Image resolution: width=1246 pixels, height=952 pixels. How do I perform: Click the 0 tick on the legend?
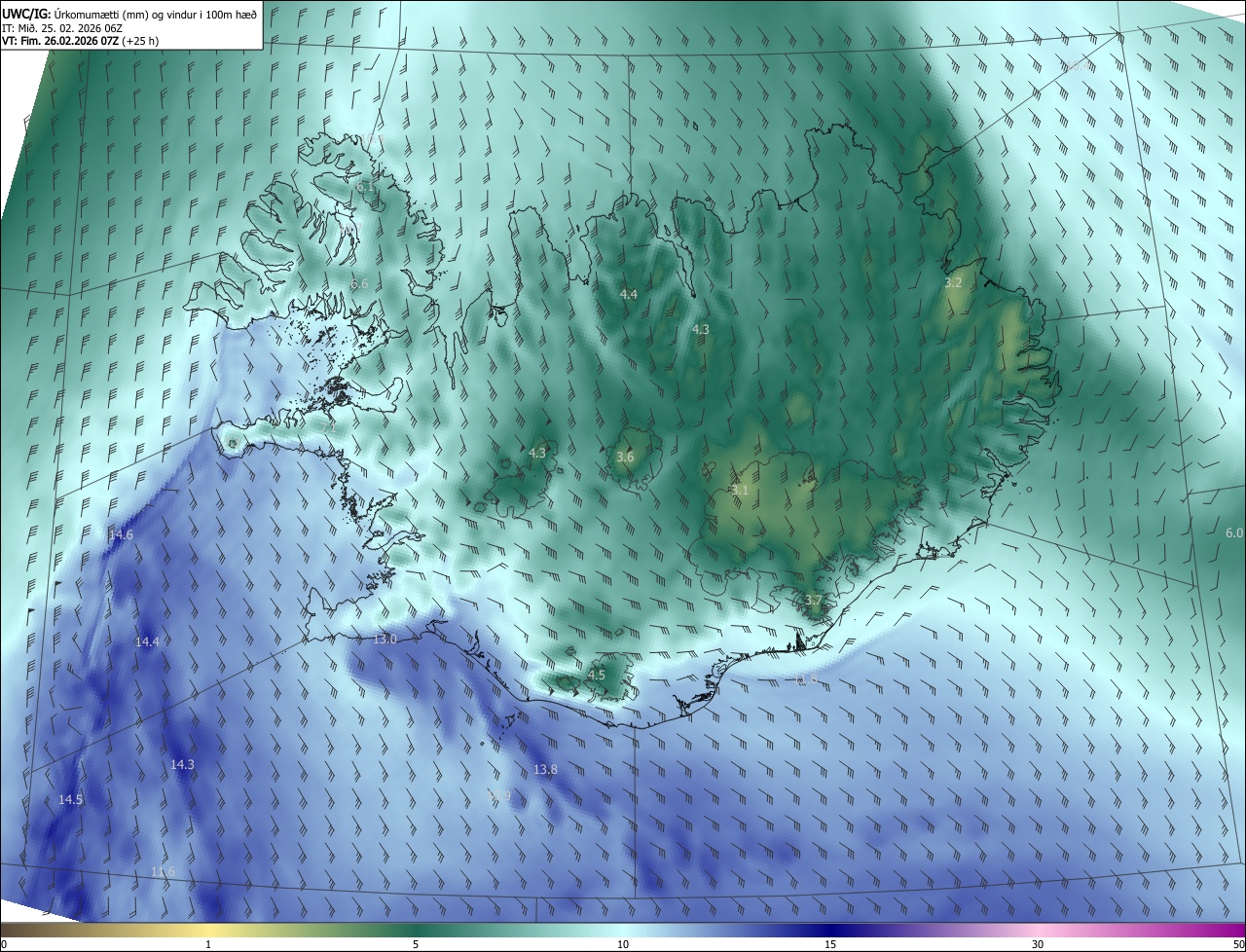[4, 944]
